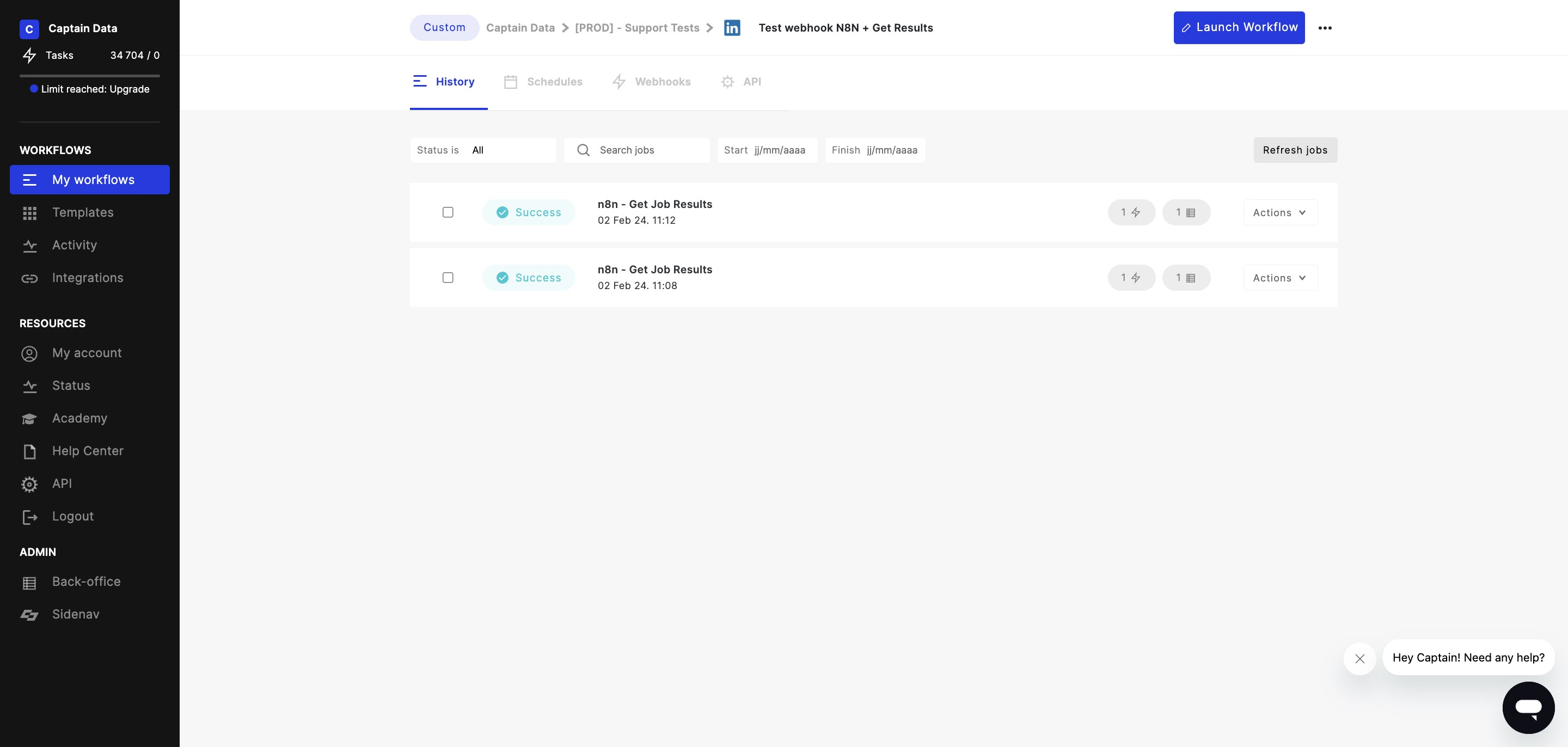Click results table badge on second job

(x=1186, y=278)
